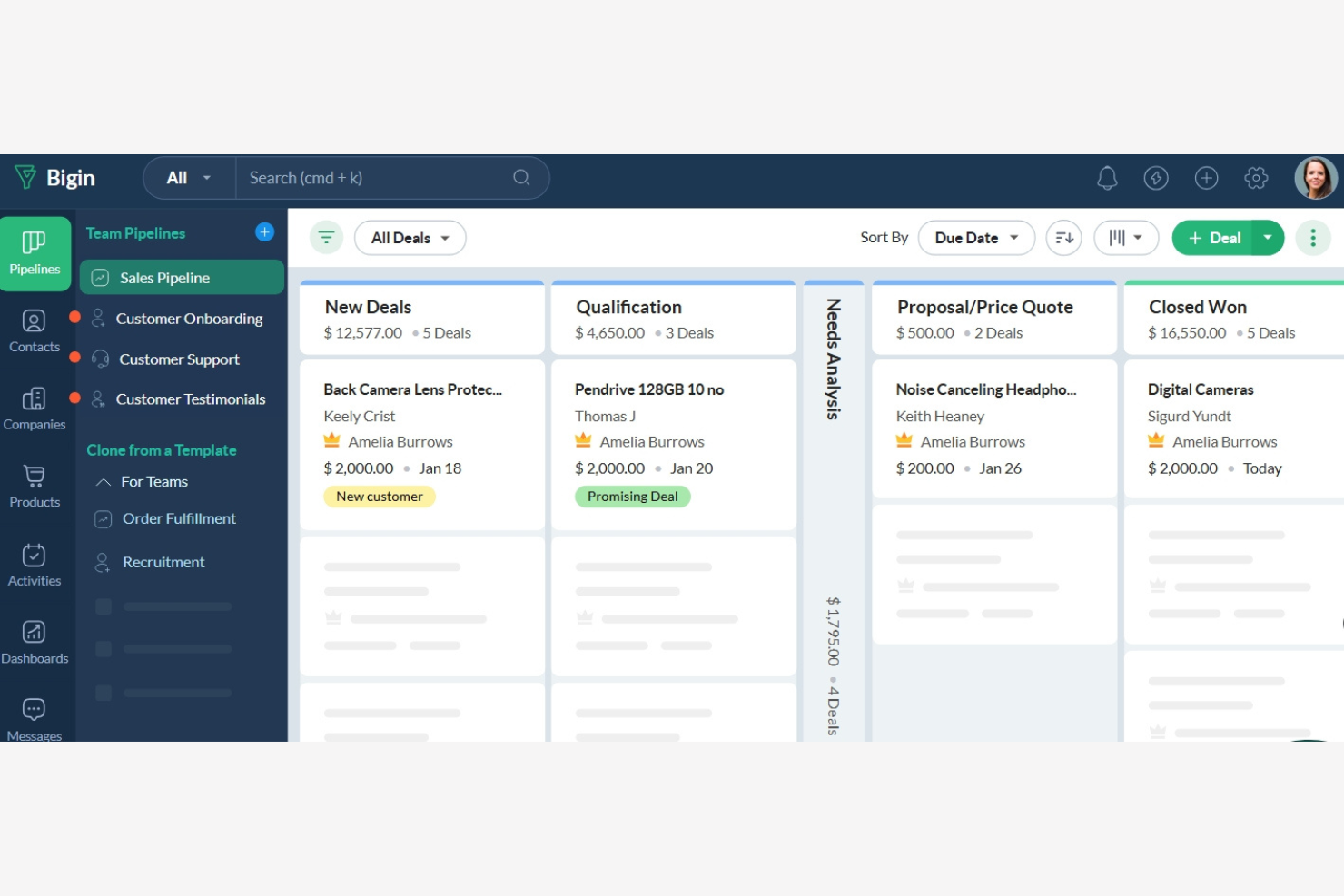Image resolution: width=1344 pixels, height=896 pixels.
Task: Expand the collapsed Needs Analysis stage
Action: [x=834, y=511]
